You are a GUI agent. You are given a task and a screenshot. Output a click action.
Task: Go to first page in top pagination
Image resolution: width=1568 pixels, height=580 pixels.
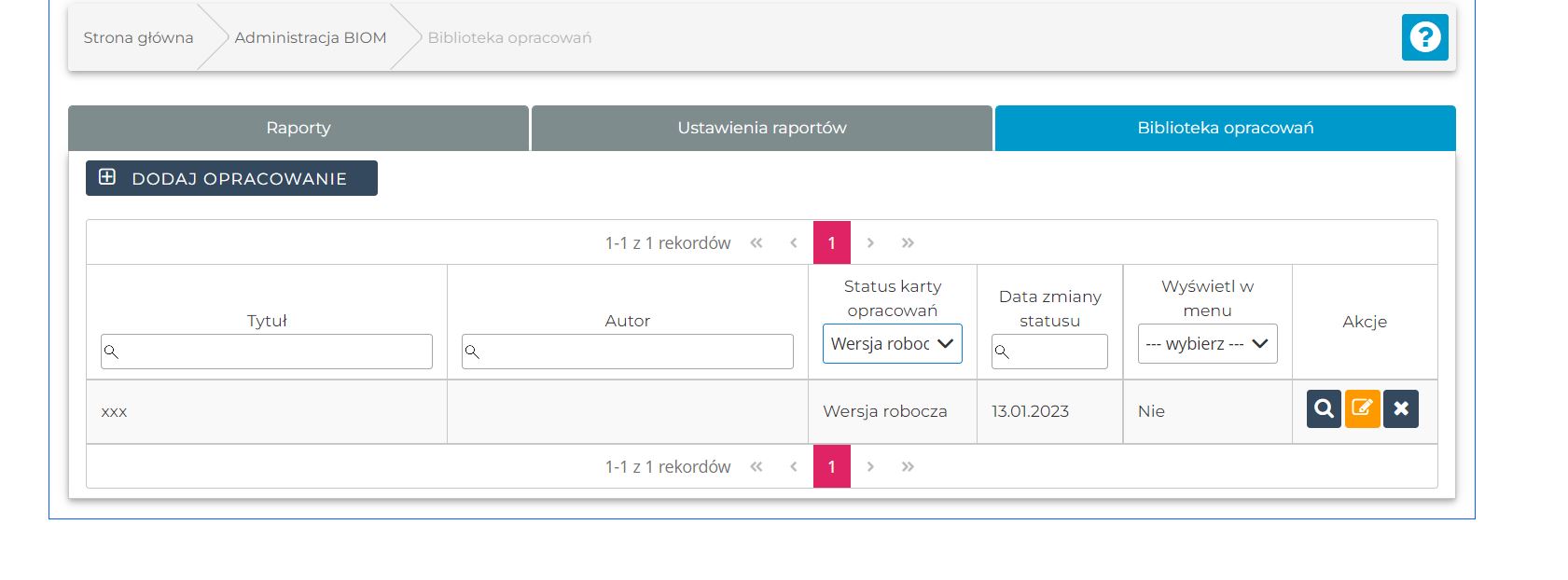756,242
